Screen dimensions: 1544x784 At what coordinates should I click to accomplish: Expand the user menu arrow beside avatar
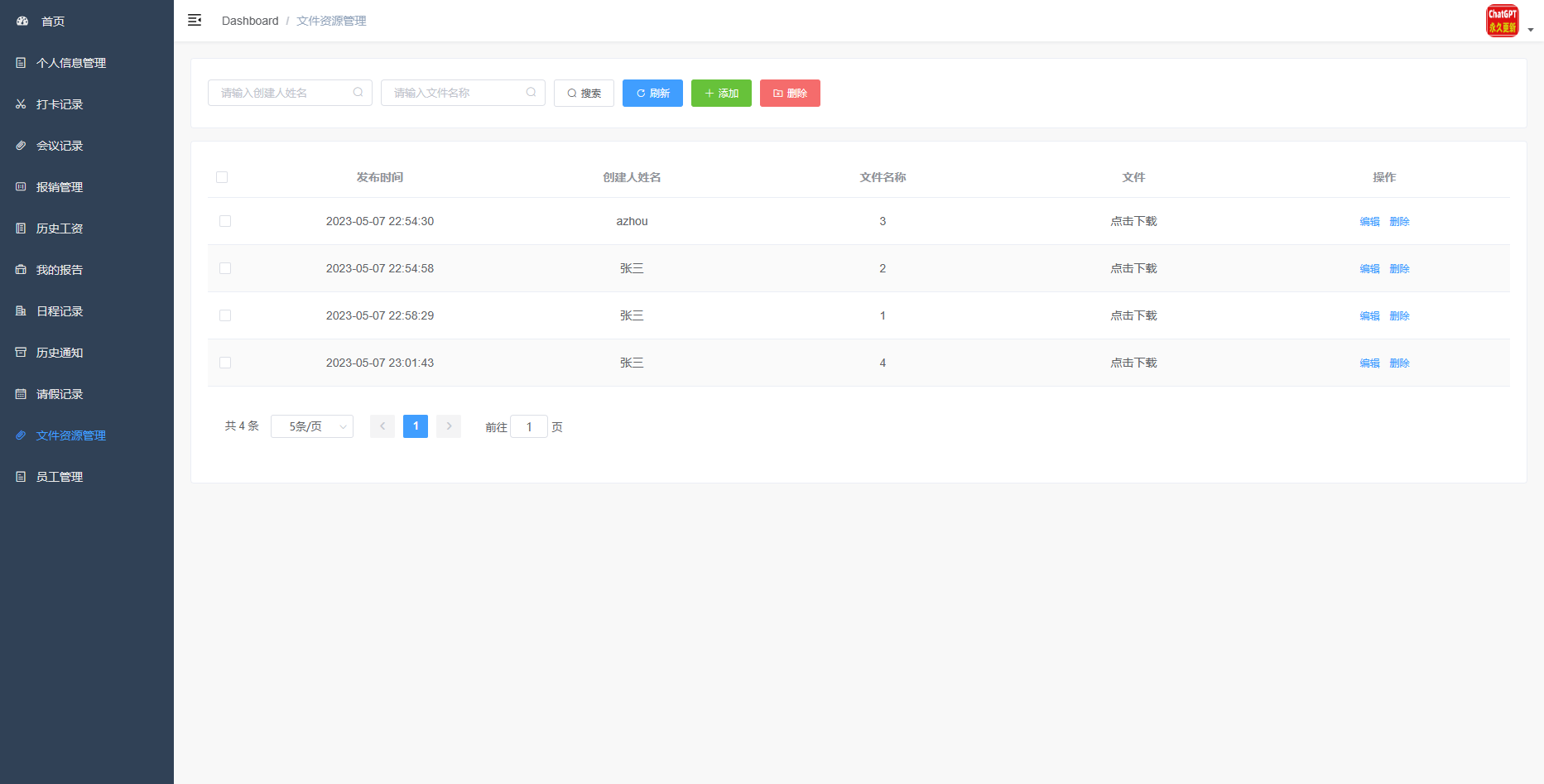pos(1531,30)
